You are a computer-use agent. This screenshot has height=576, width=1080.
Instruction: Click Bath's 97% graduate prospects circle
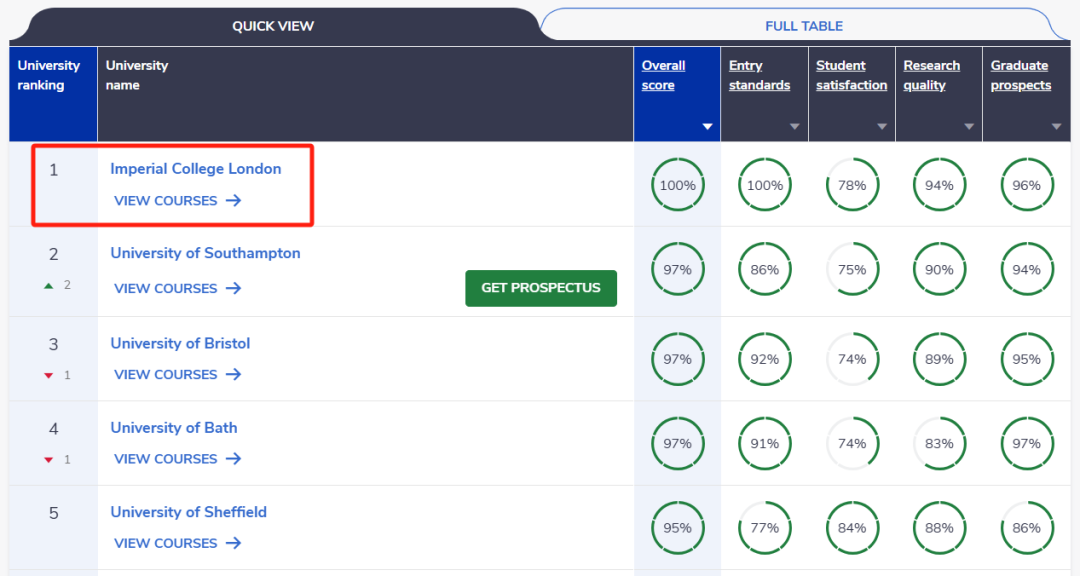pos(1026,443)
